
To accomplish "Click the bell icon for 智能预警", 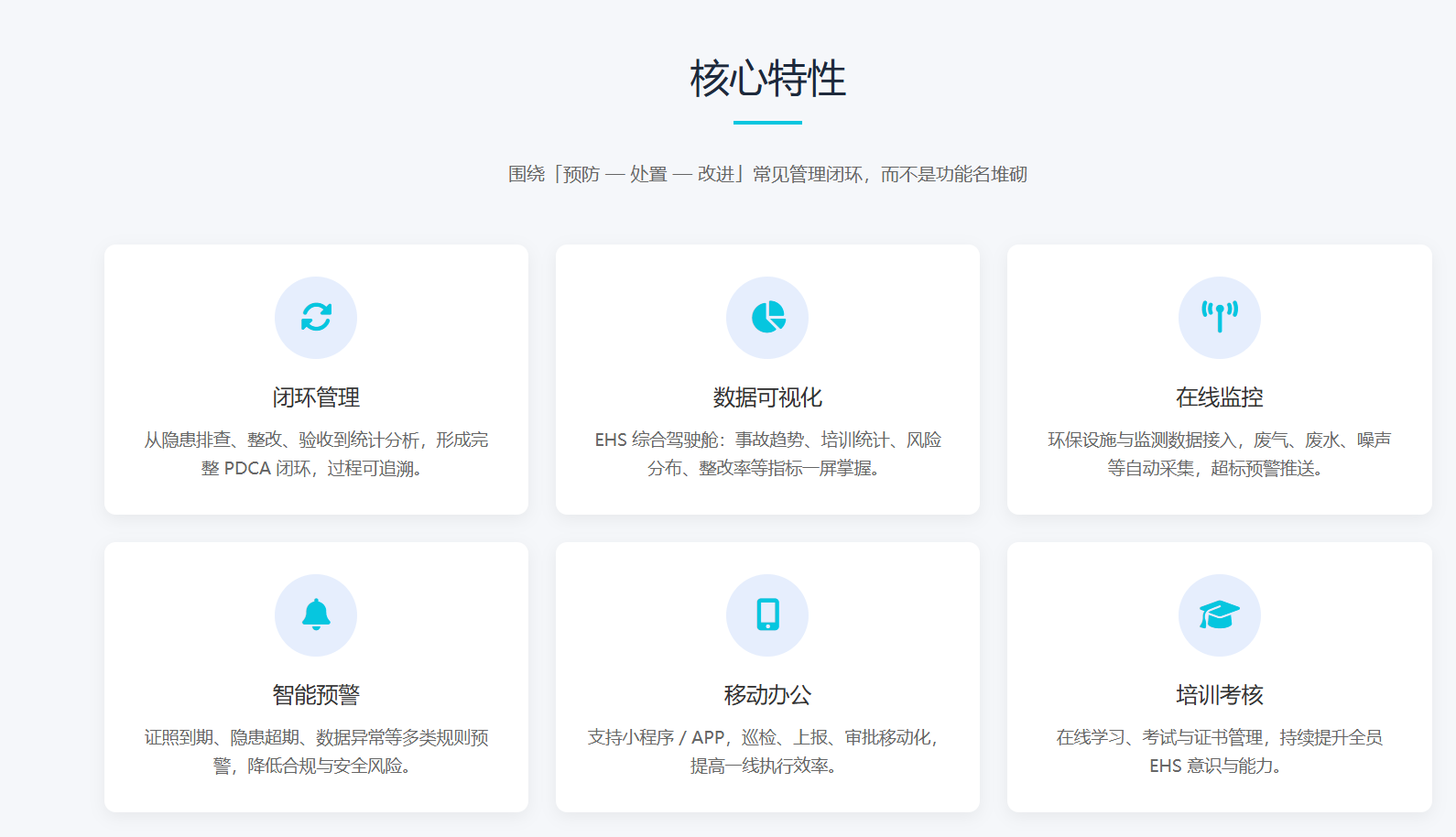I will click(316, 614).
